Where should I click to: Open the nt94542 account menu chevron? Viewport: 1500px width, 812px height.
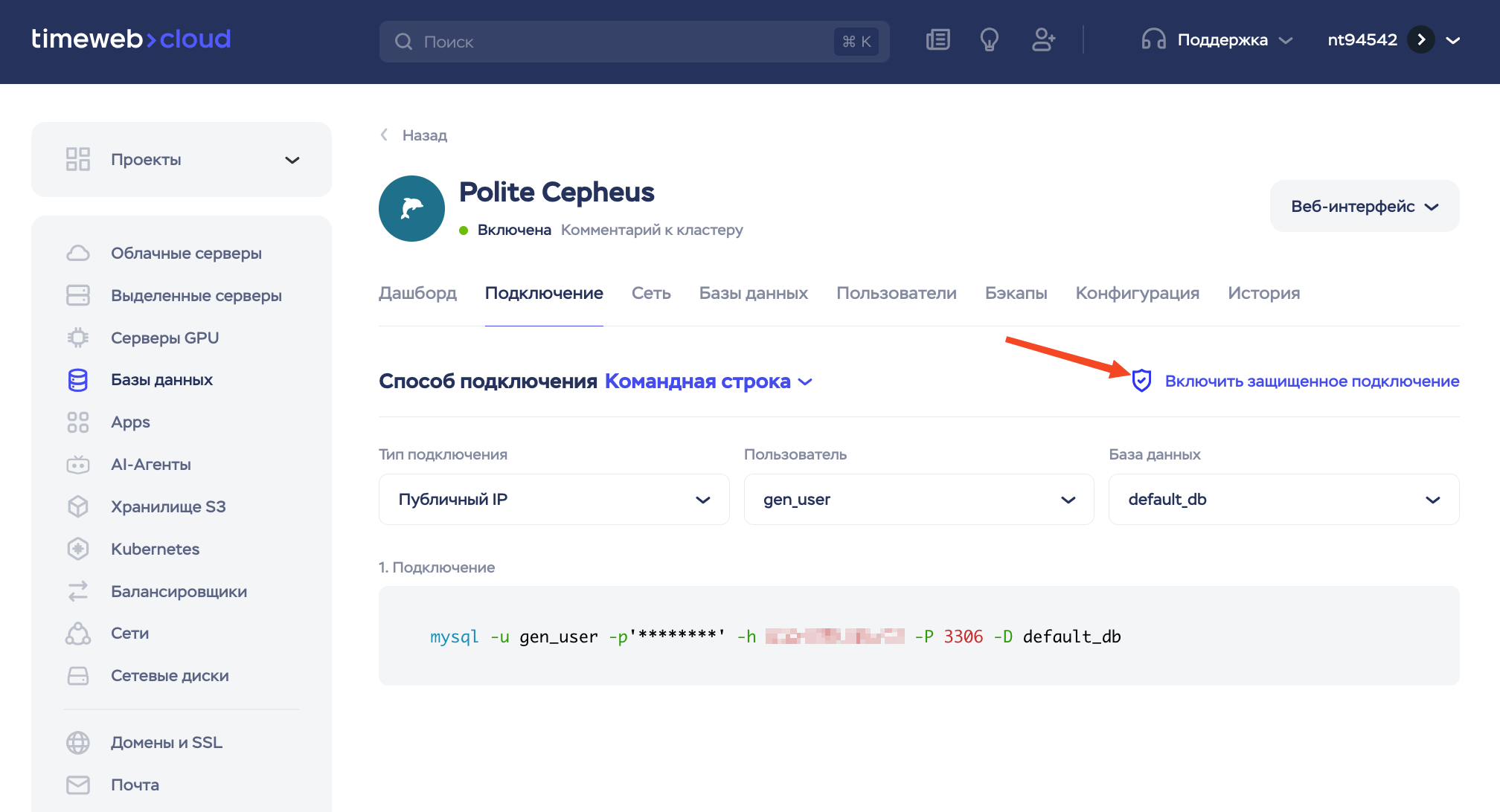pos(1452,40)
